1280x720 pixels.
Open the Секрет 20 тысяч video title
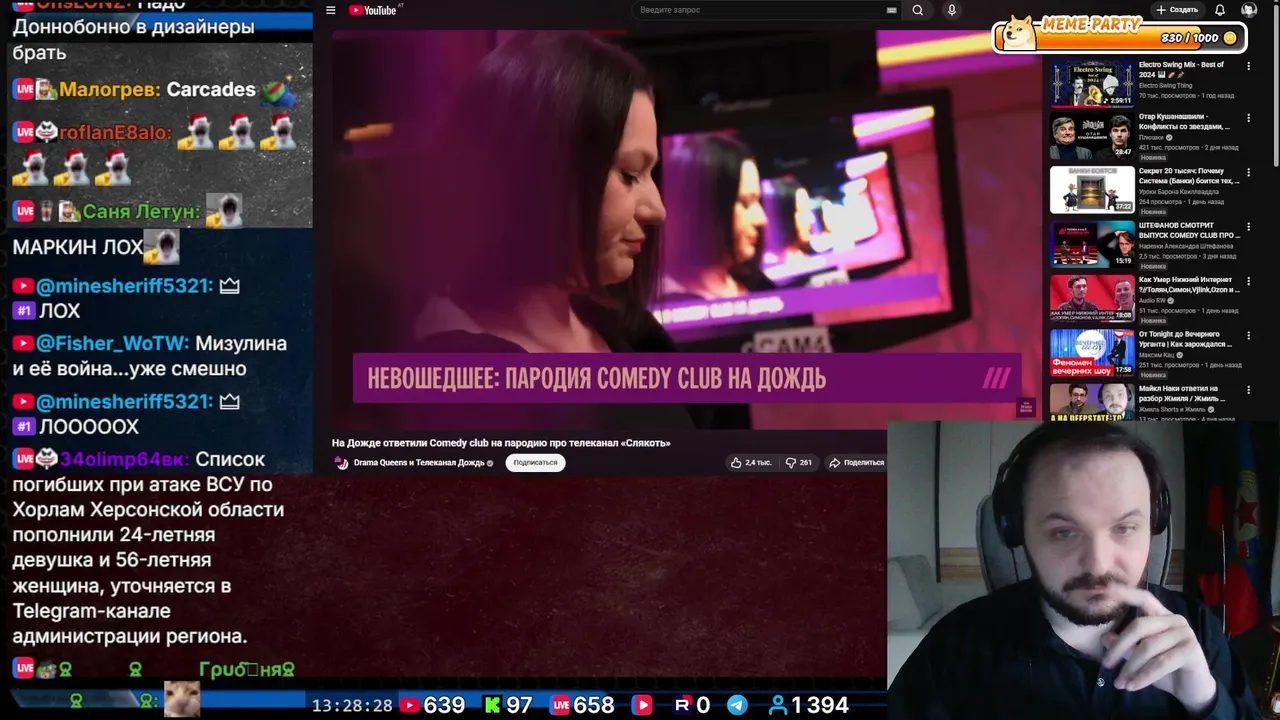pyautogui.click(x=1189, y=175)
